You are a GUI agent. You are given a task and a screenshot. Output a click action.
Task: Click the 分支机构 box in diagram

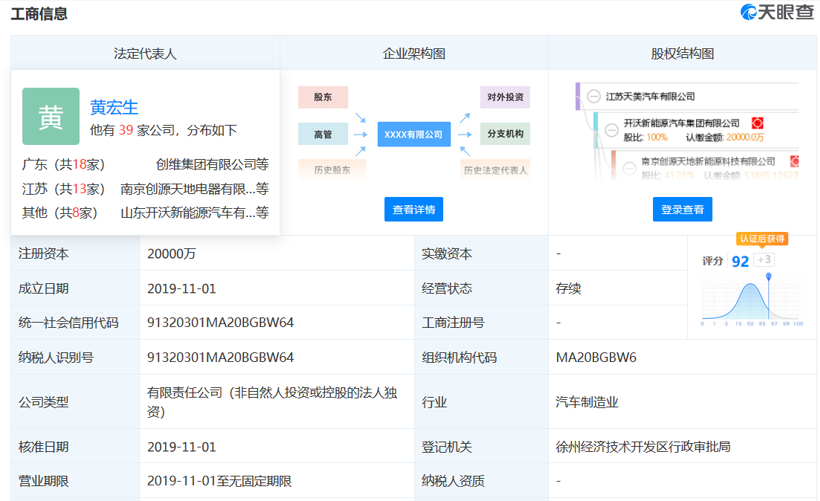(x=505, y=134)
